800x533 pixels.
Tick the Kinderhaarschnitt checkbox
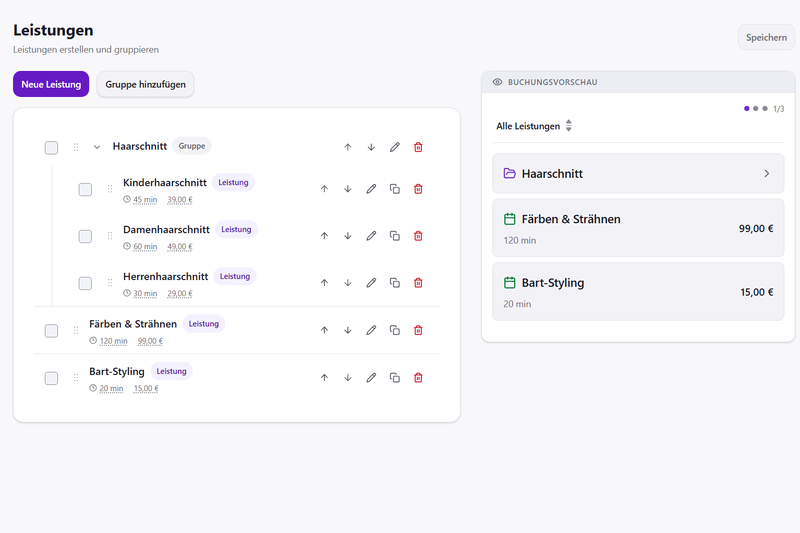tap(85, 190)
